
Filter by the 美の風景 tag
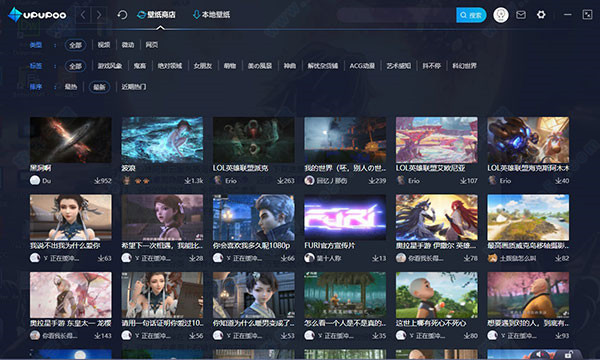259,66
